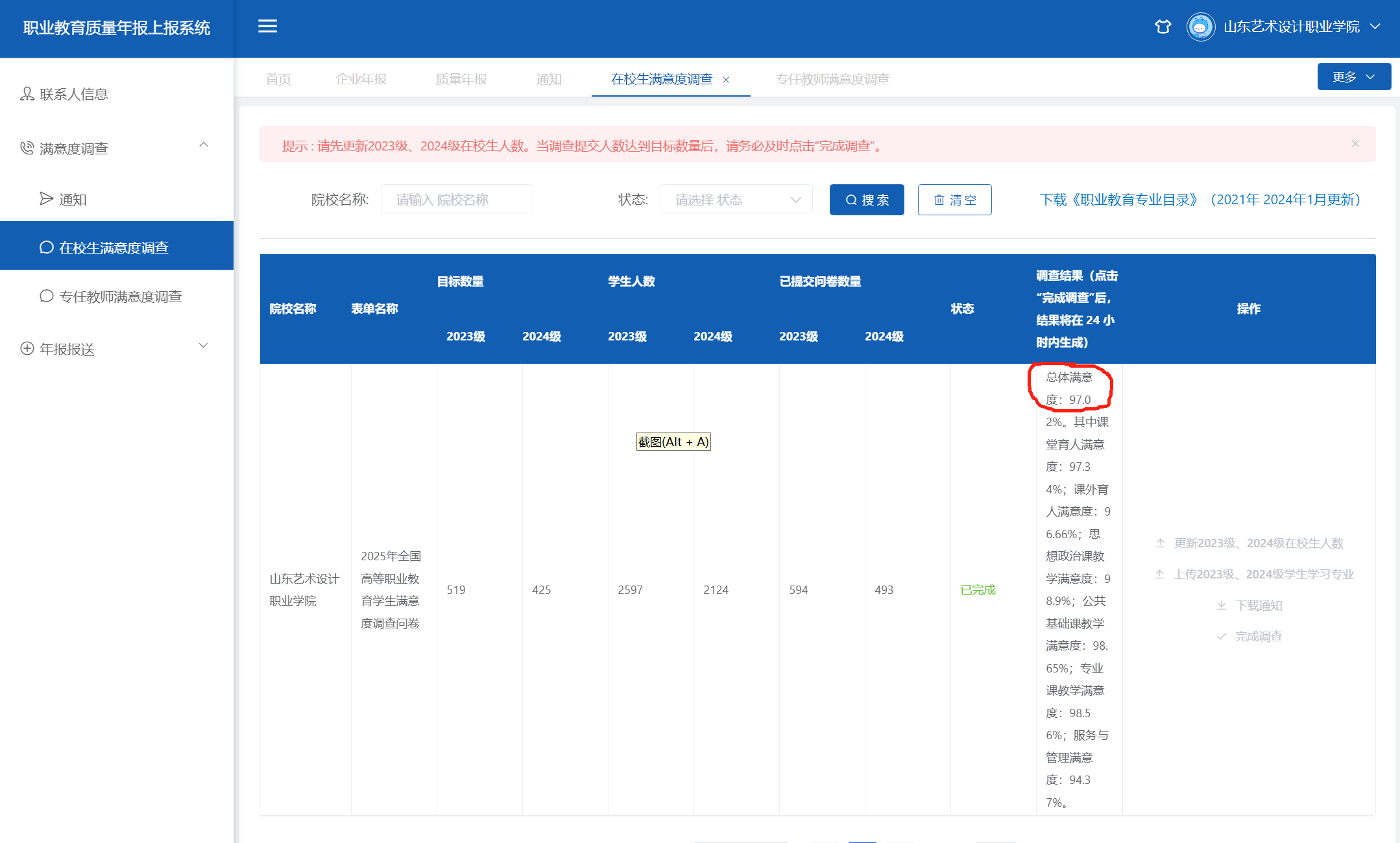This screenshot has width=1400, height=843.
Task: Click the 搜索 button
Action: point(866,200)
